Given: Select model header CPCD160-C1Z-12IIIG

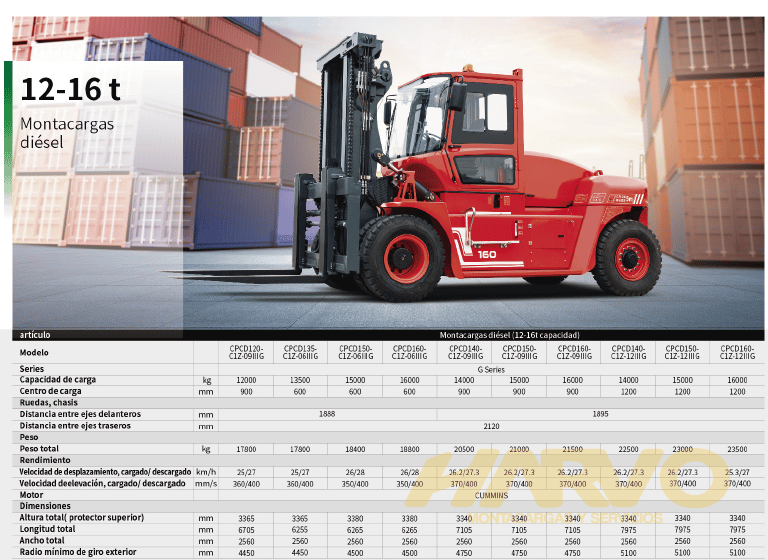Looking at the screenshot, I should click(738, 353).
